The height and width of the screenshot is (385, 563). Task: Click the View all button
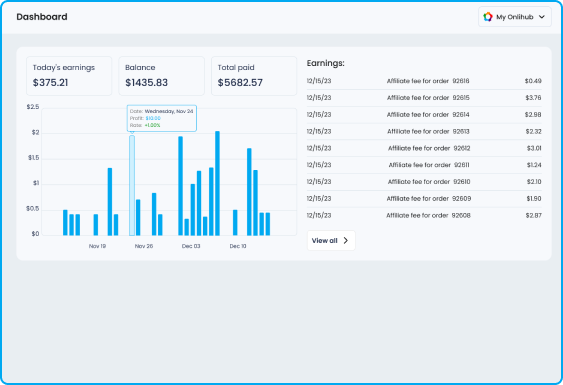pos(331,241)
